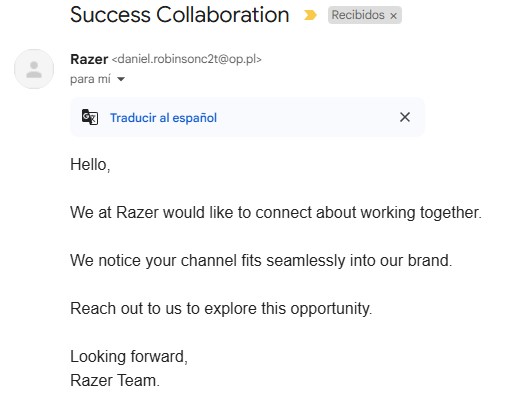Click the sentence about your channel
This screenshot has height=407, width=527.
261,261
